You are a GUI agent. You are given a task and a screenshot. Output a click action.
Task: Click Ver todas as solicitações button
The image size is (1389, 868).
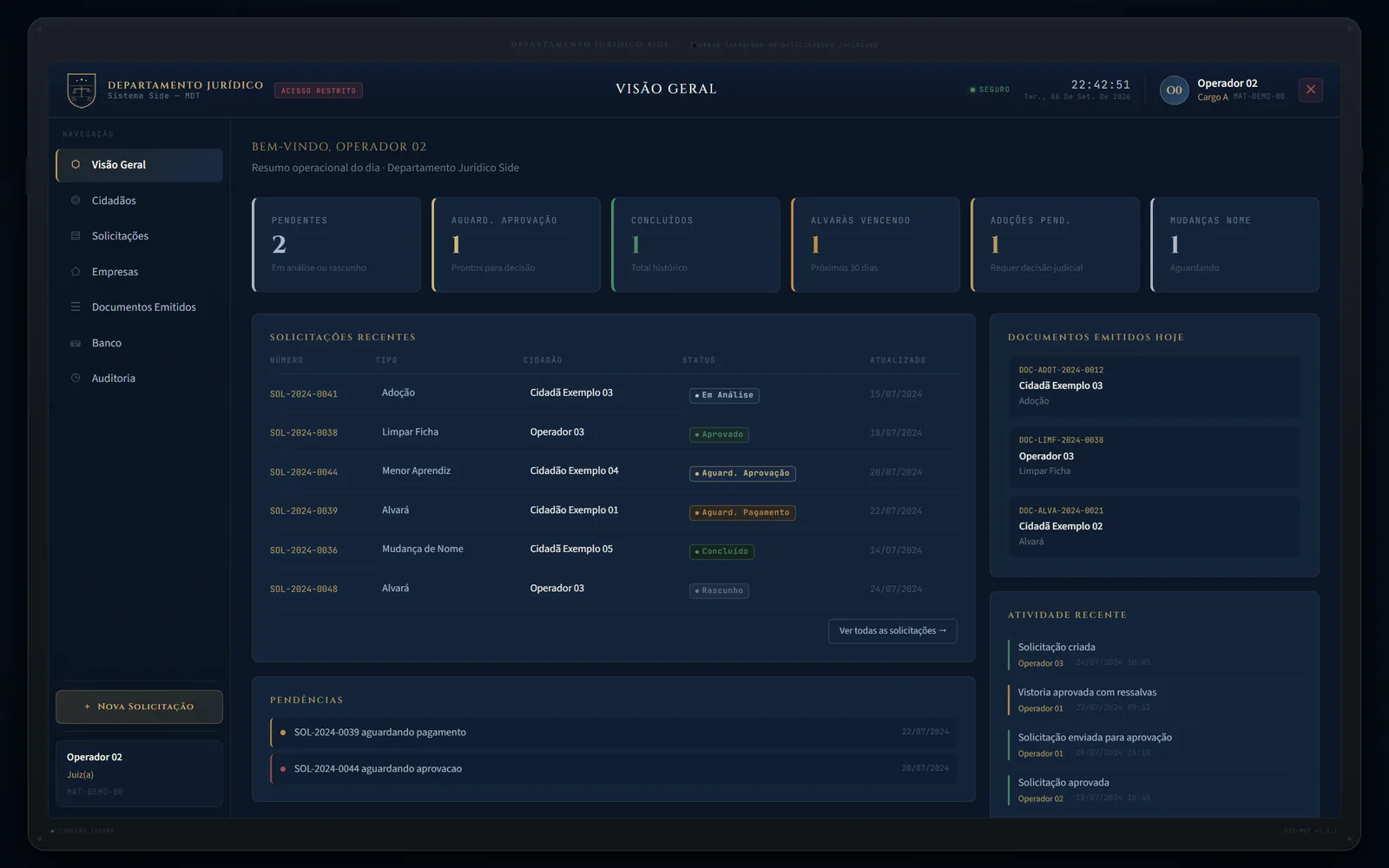click(892, 631)
